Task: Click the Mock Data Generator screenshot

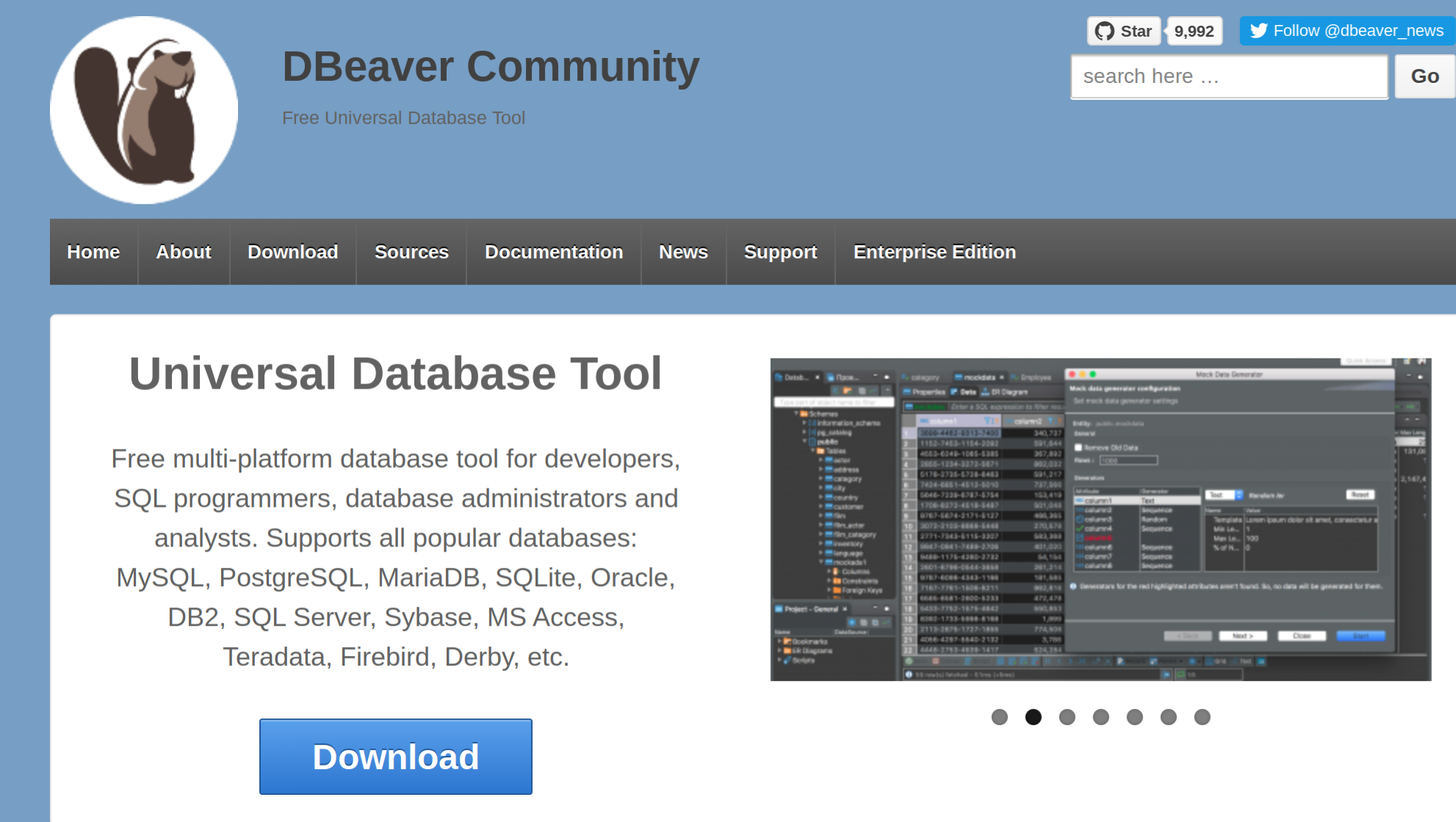Action: pos(1100,519)
